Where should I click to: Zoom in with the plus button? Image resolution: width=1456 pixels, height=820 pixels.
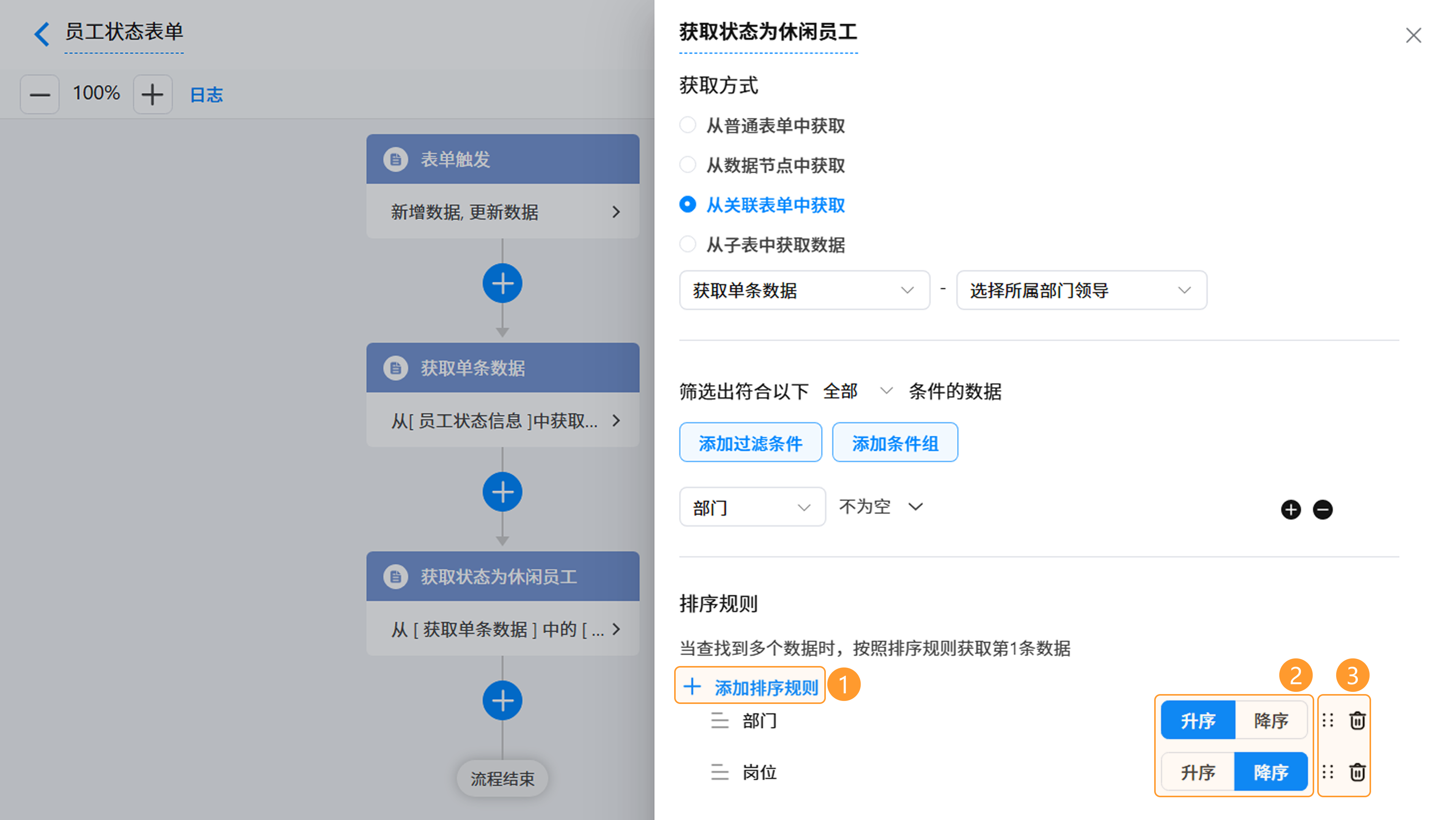pos(152,94)
